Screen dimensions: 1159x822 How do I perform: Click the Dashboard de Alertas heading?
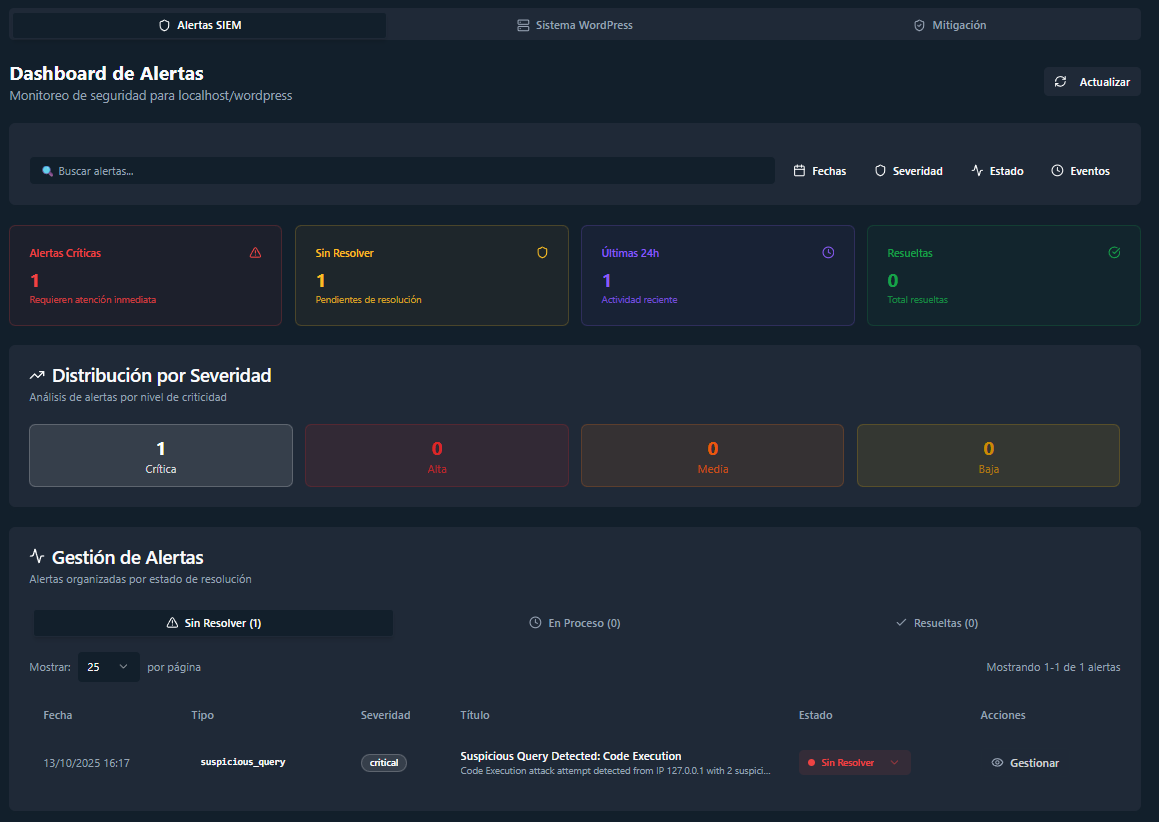106,73
